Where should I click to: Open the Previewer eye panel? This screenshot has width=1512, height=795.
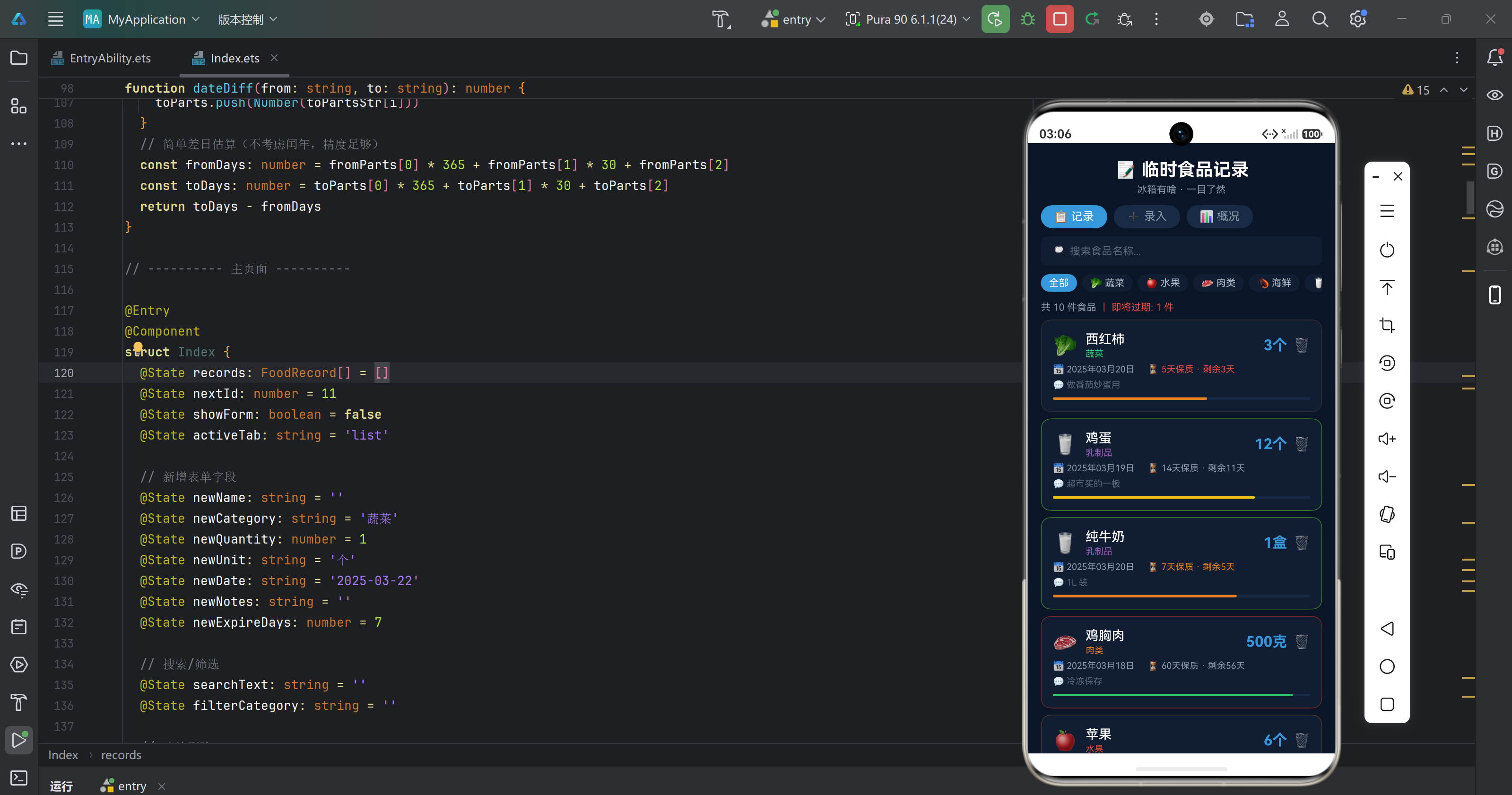[x=1495, y=95]
